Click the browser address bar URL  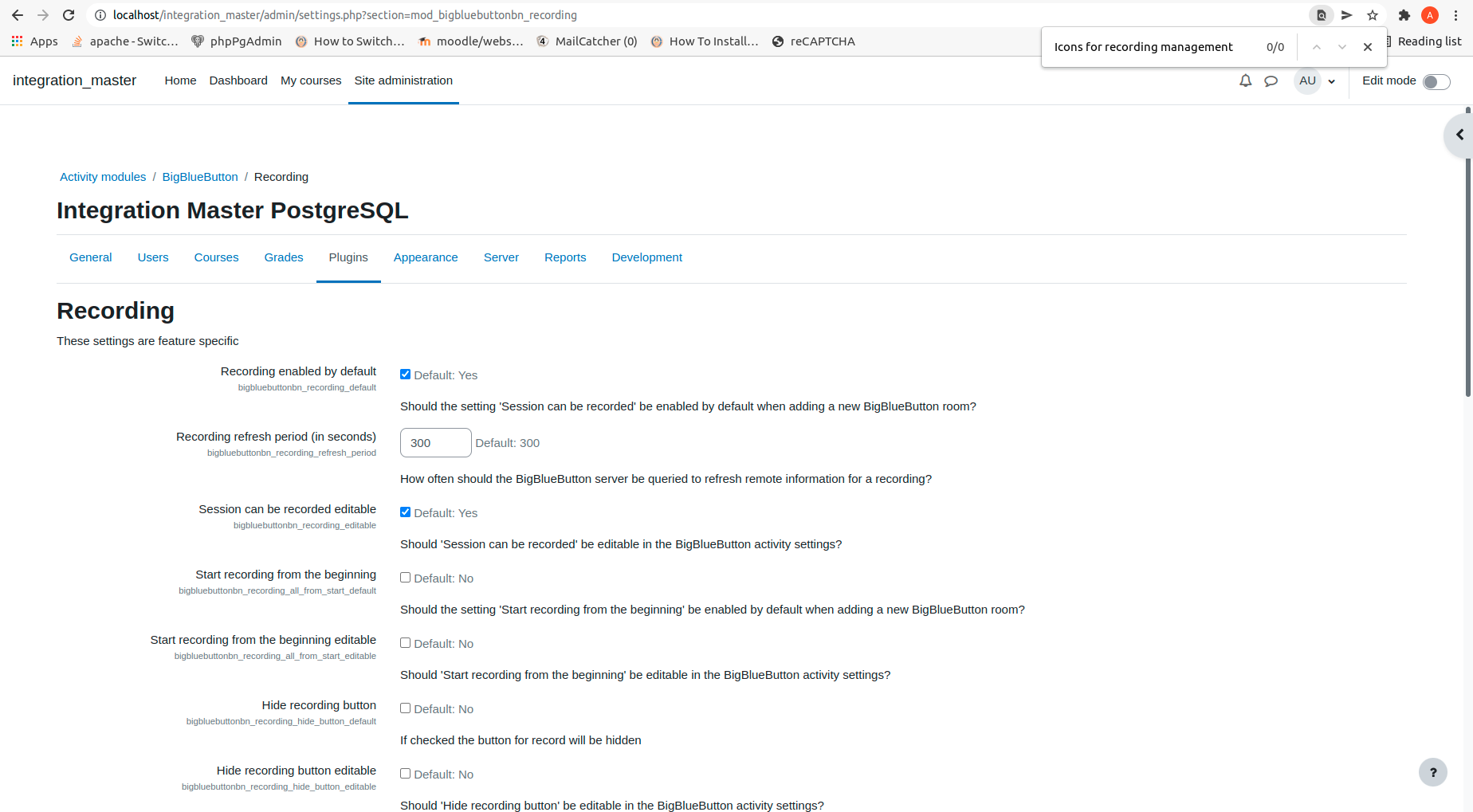tap(345, 15)
